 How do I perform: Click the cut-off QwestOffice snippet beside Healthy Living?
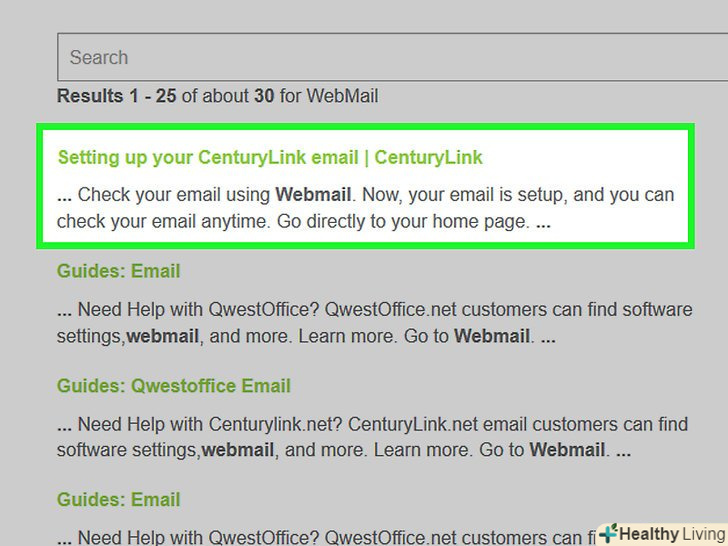[320, 536]
